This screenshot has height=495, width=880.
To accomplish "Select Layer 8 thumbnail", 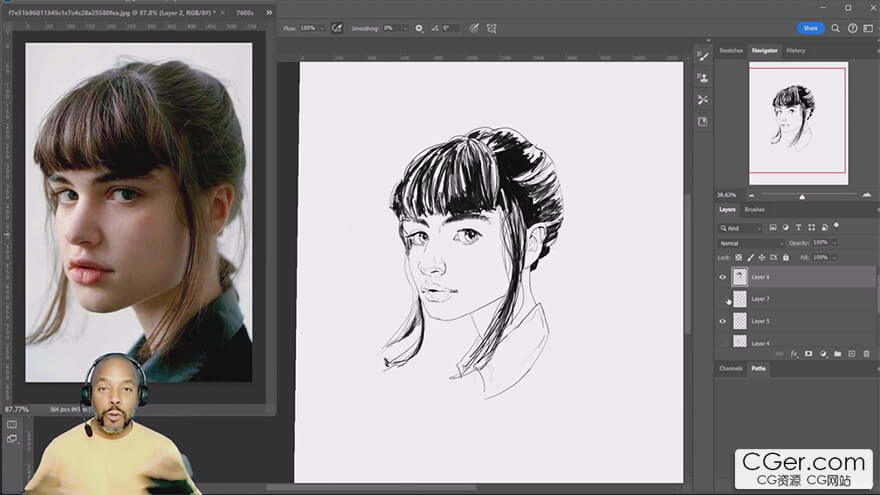I will [740, 277].
